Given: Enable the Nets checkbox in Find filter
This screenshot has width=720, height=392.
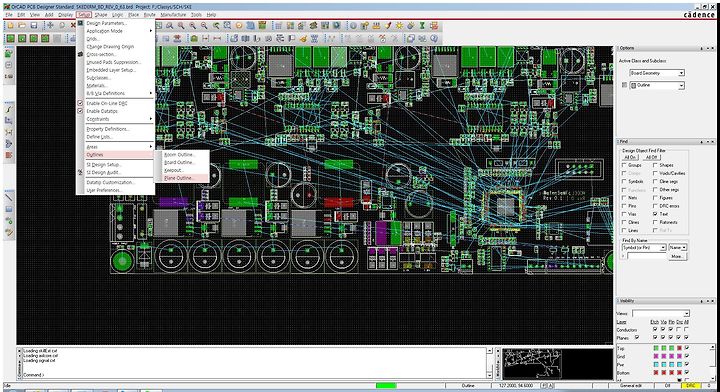Looking at the screenshot, I should point(624,197).
